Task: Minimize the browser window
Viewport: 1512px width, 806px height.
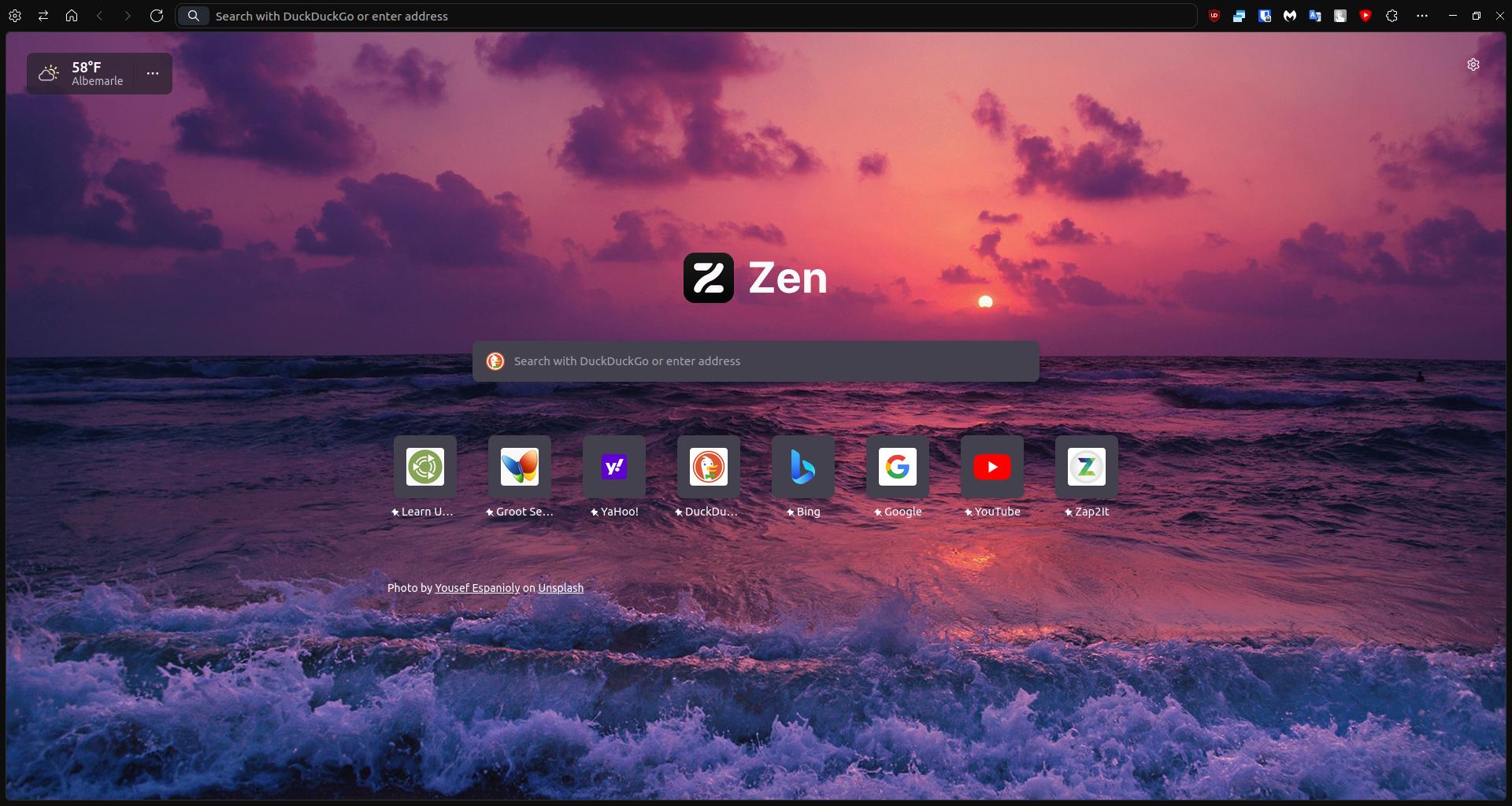Action: pyautogui.click(x=1453, y=16)
